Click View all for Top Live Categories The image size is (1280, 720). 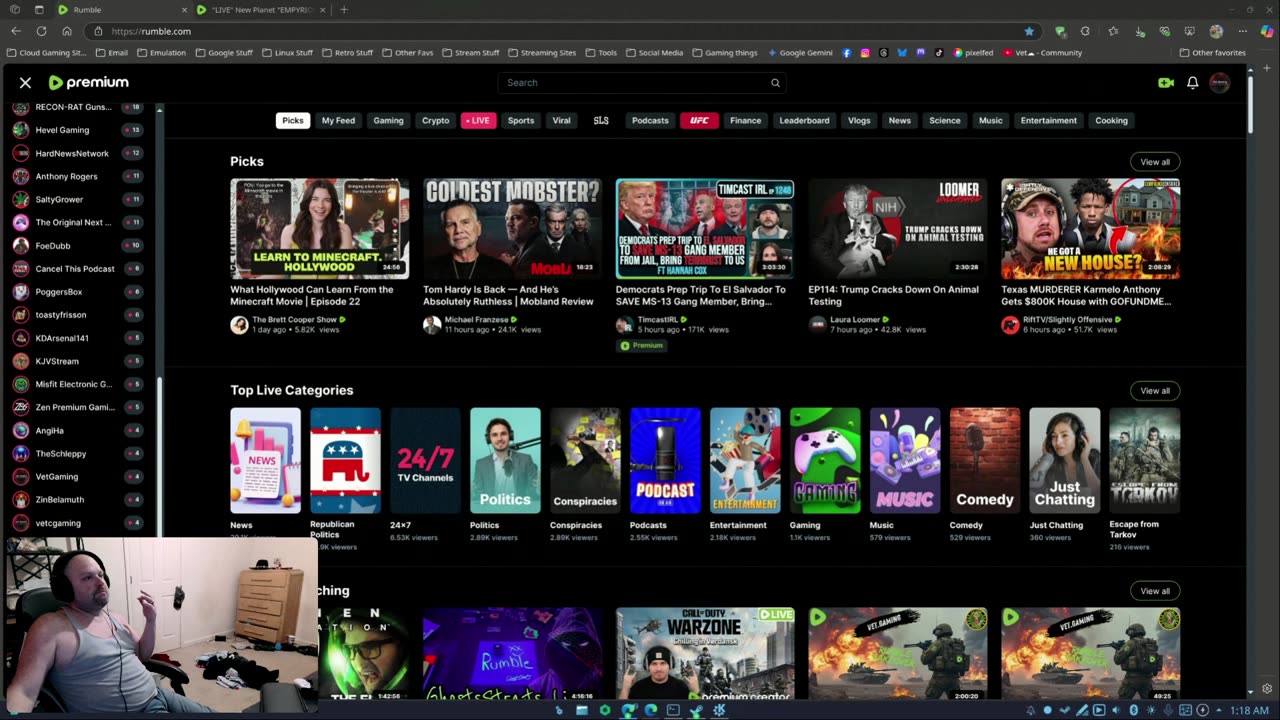point(1155,391)
